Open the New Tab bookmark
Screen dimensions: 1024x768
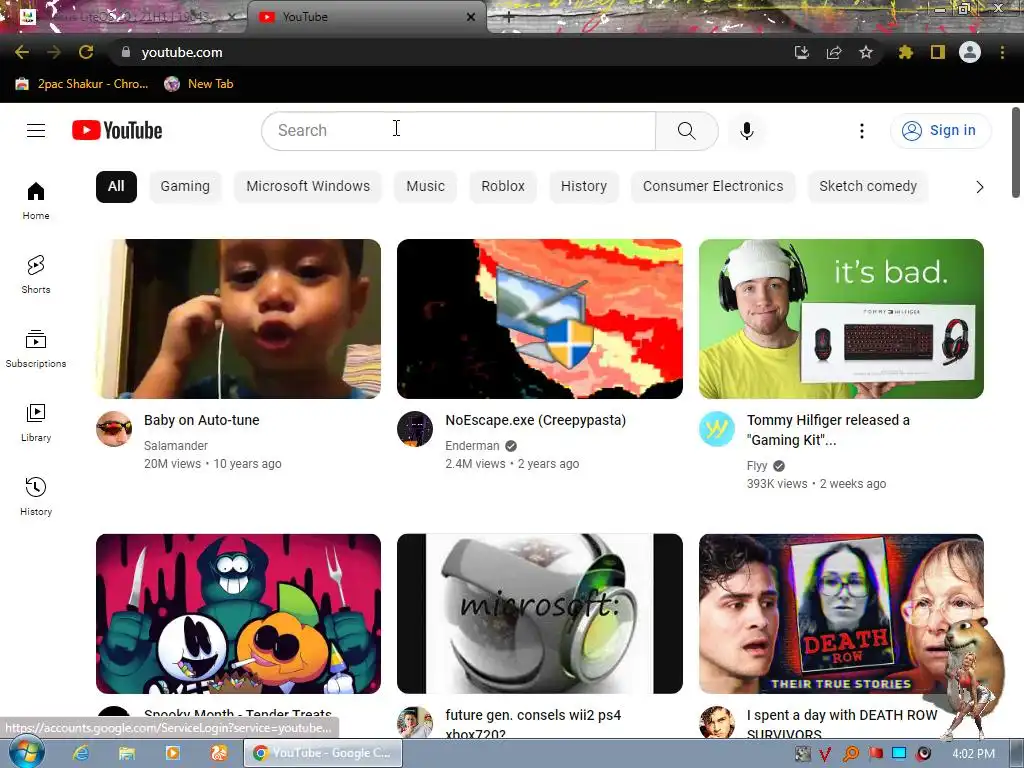coord(199,84)
